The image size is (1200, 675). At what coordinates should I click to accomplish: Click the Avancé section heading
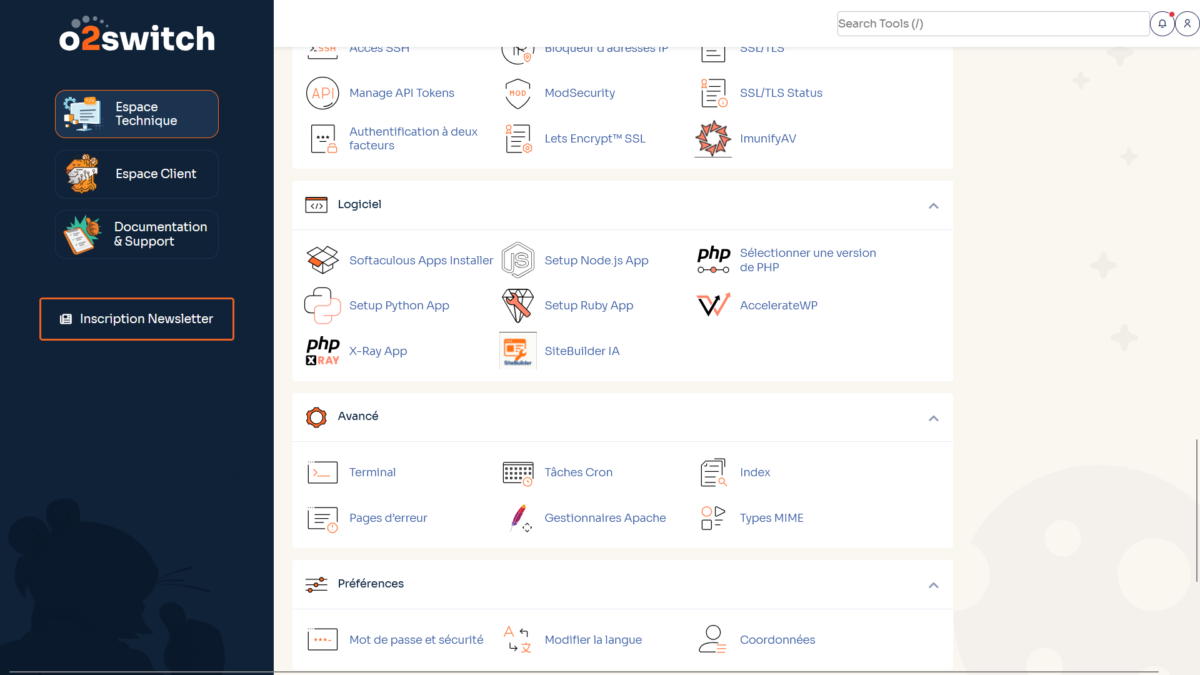358,416
